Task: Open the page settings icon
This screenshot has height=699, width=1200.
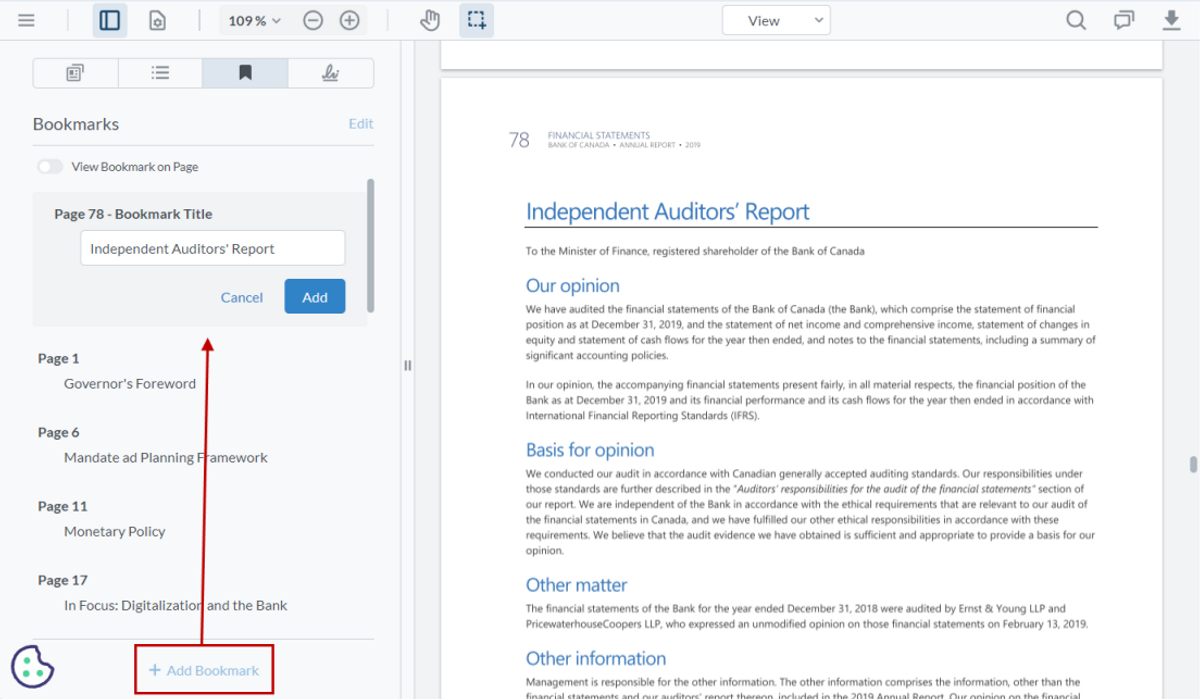Action: click(156, 19)
